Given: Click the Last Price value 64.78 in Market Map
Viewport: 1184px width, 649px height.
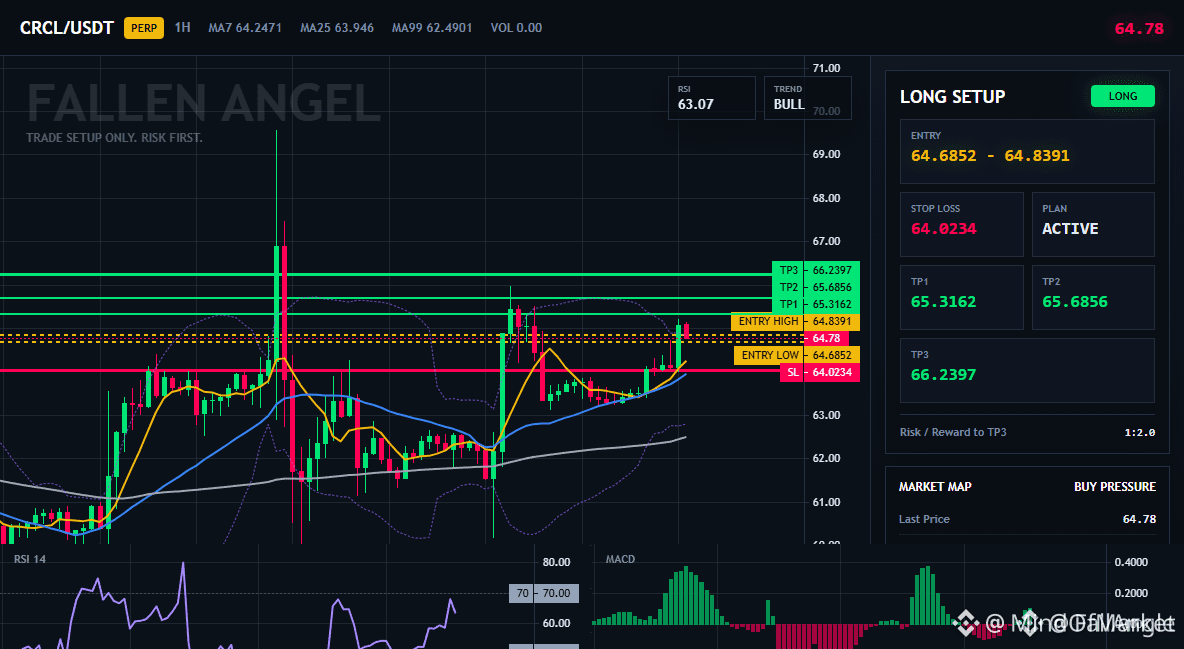Looking at the screenshot, I should (x=1139, y=519).
